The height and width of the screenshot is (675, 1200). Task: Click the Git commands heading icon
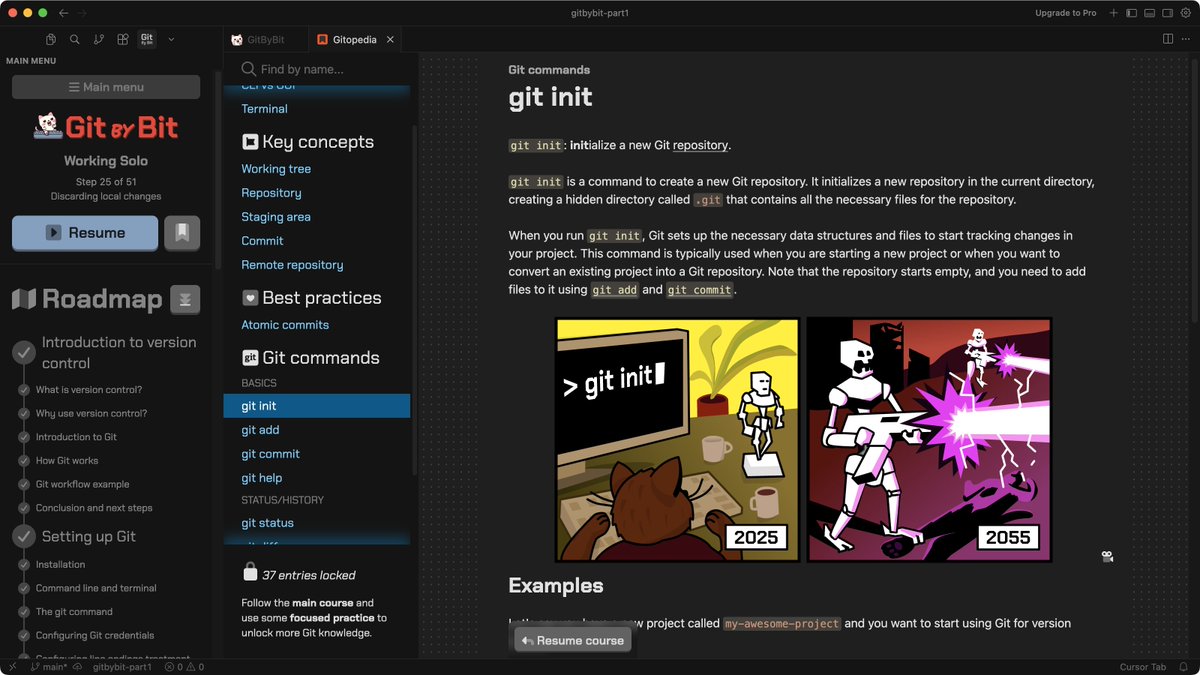coord(250,358)
